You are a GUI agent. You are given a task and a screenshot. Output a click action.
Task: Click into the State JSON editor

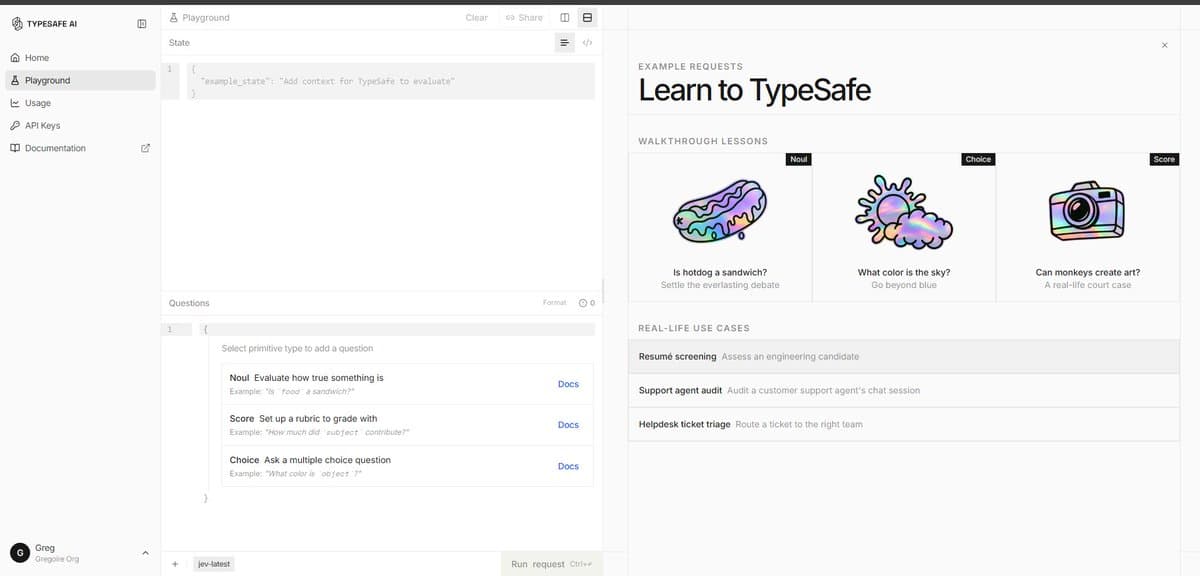(x=390, y=81)
